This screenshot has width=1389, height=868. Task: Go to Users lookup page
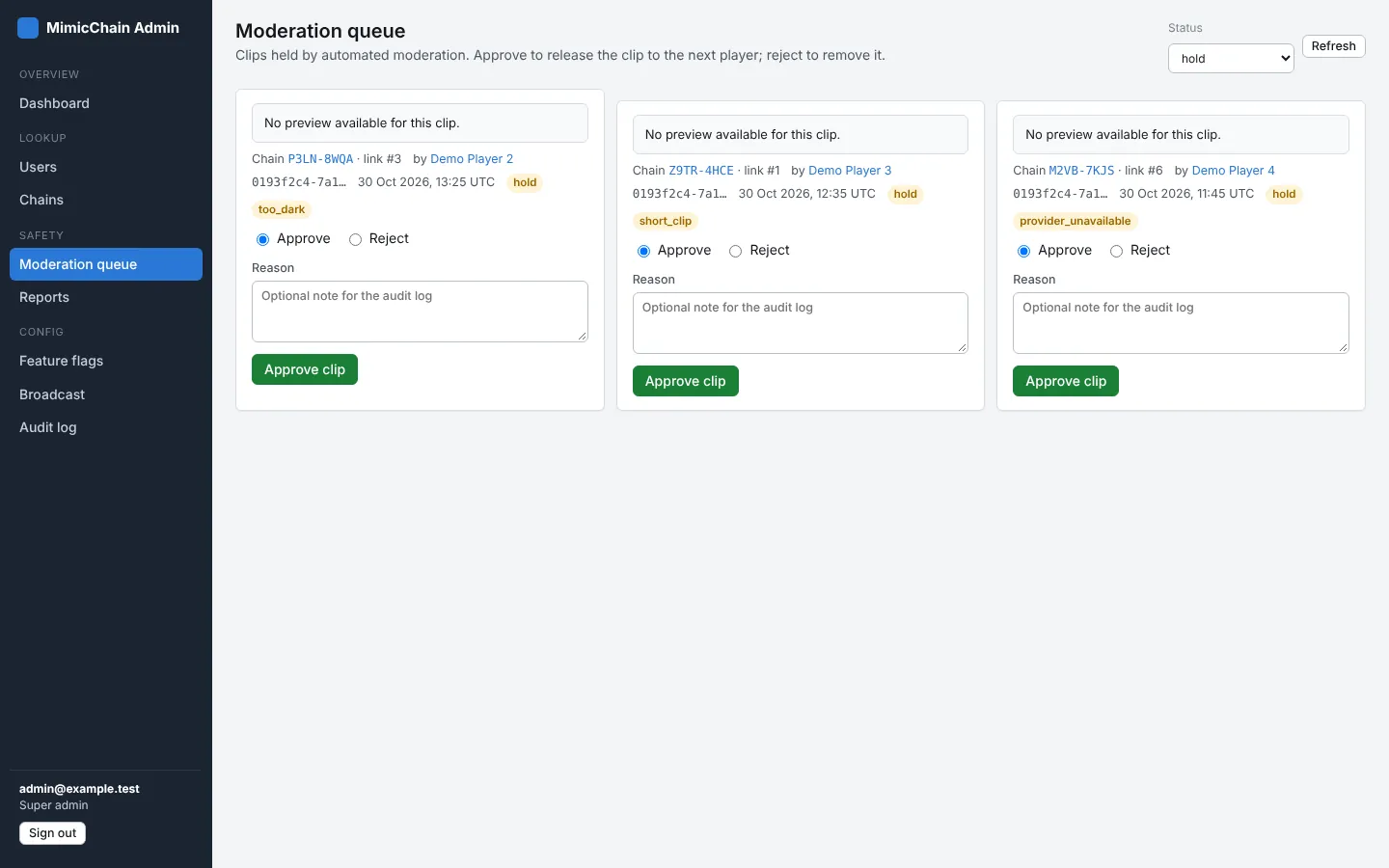click(x=106, y=167)
